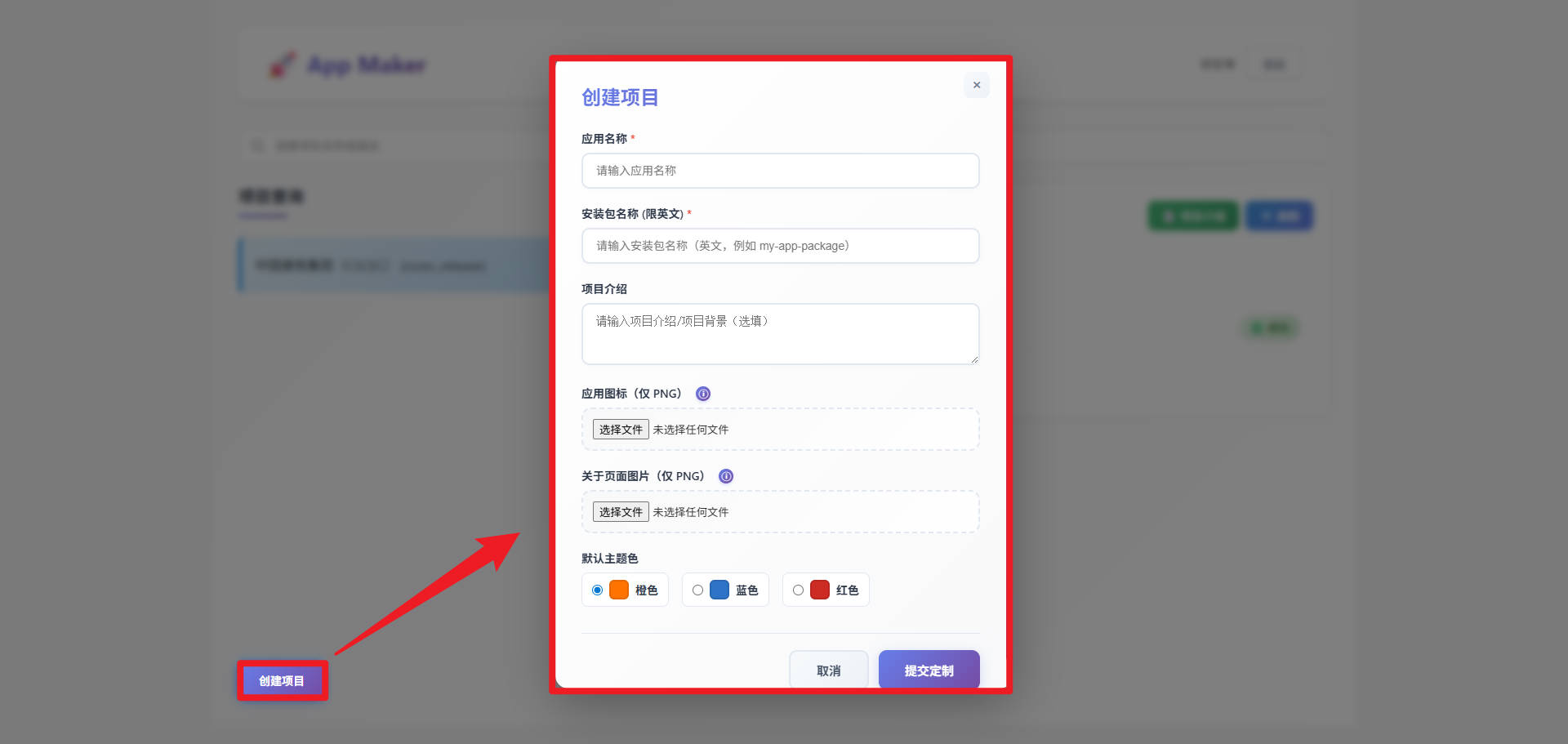Viewport: 1568px width, 744px height.
Task: Select the 红色 radio button
Action: point(798,590)
